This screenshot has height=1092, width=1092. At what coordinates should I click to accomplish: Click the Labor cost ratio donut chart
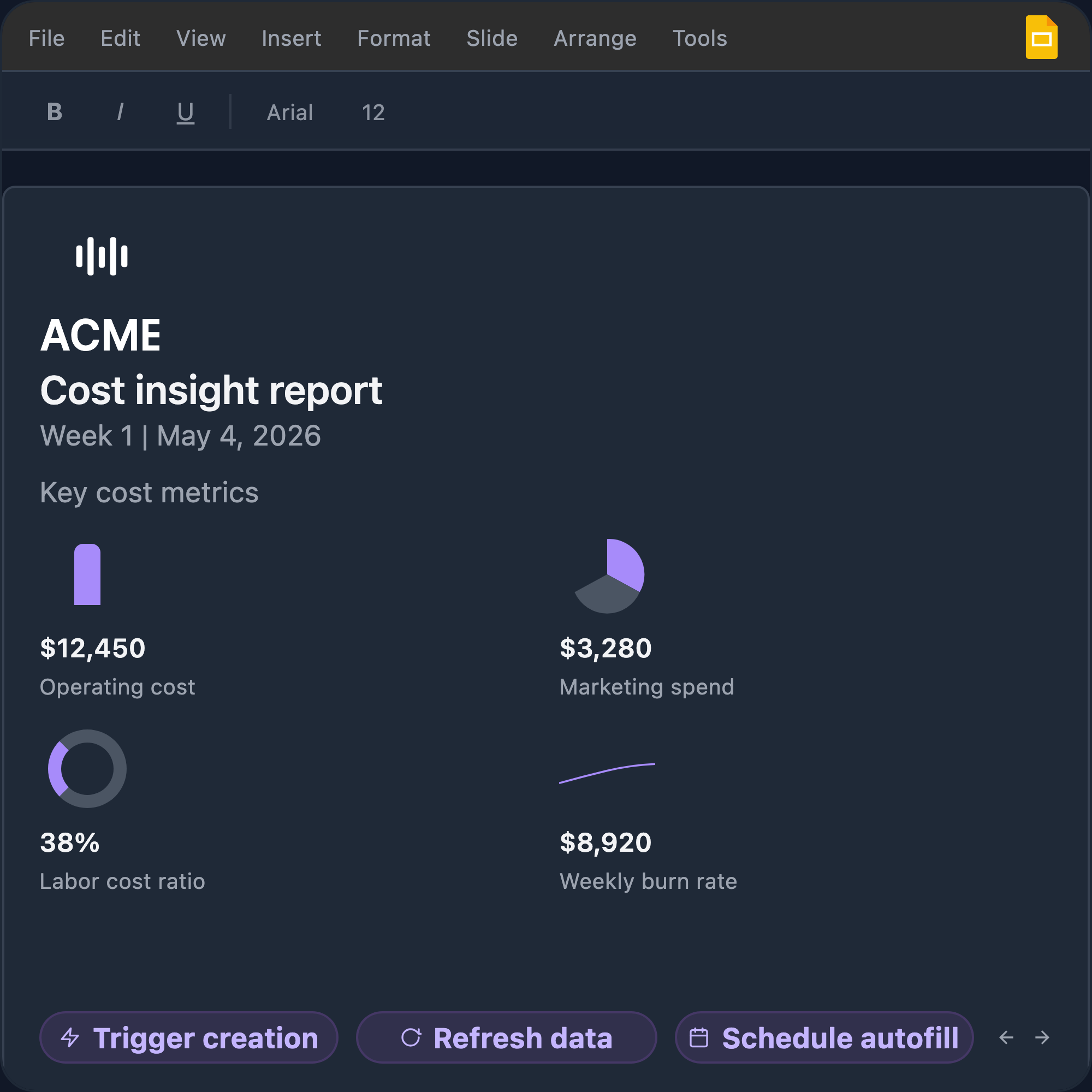(x=87, y=768)
